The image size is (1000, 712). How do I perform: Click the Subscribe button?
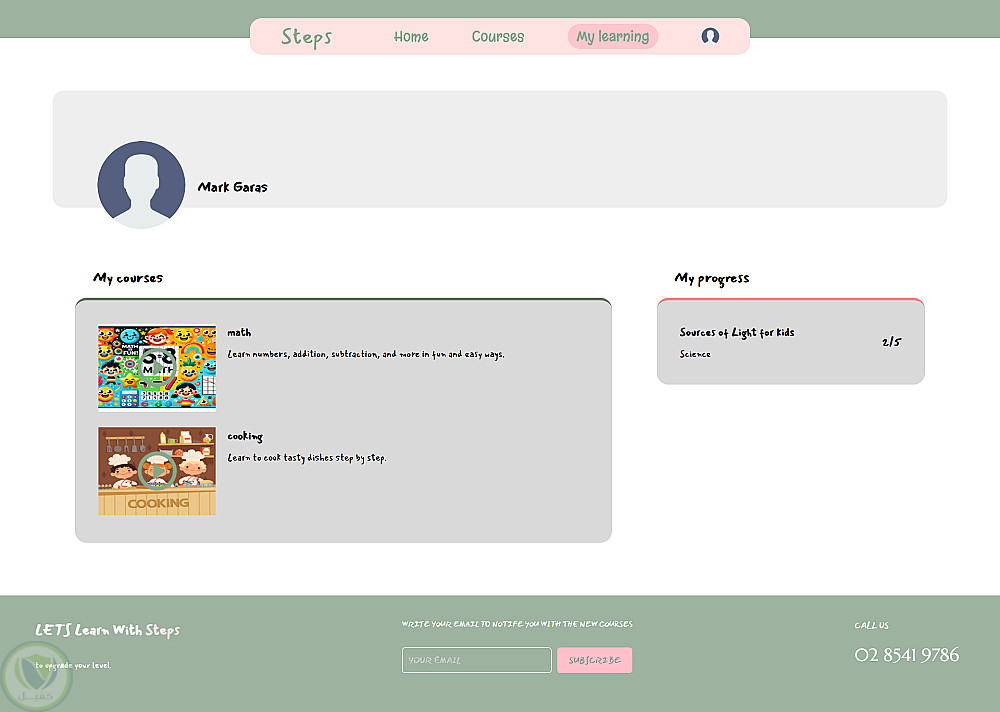tap(594, 660)
